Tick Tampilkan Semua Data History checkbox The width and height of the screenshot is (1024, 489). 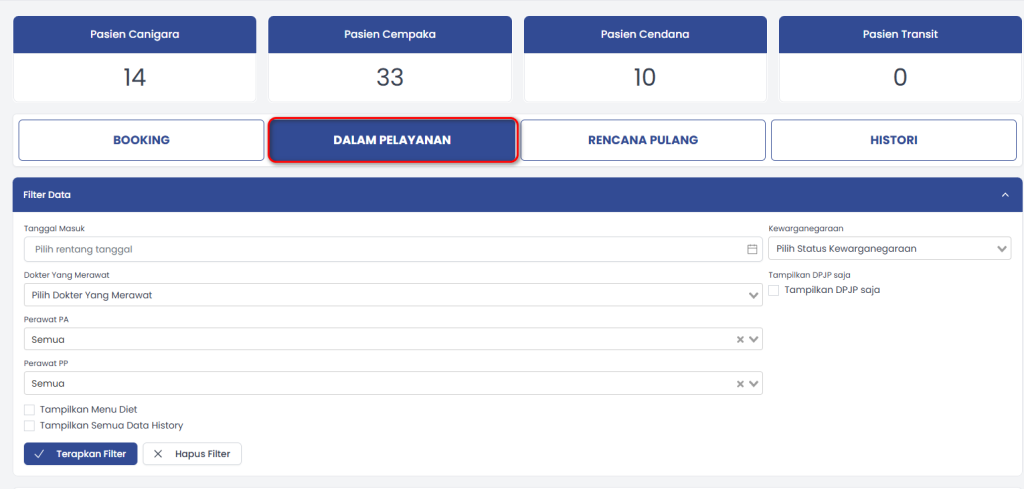click(x=30, y=425)
